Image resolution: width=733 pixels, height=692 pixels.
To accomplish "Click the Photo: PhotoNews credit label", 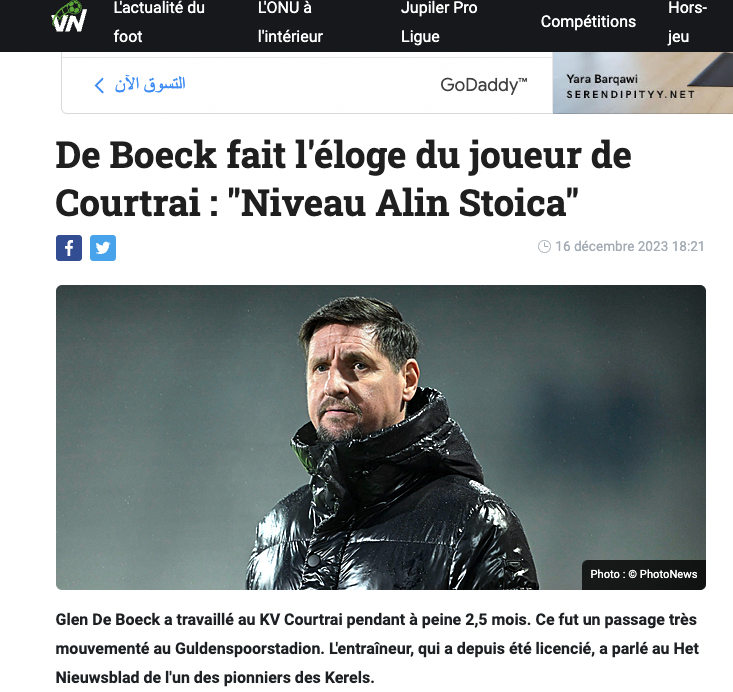I will point(644,574).
